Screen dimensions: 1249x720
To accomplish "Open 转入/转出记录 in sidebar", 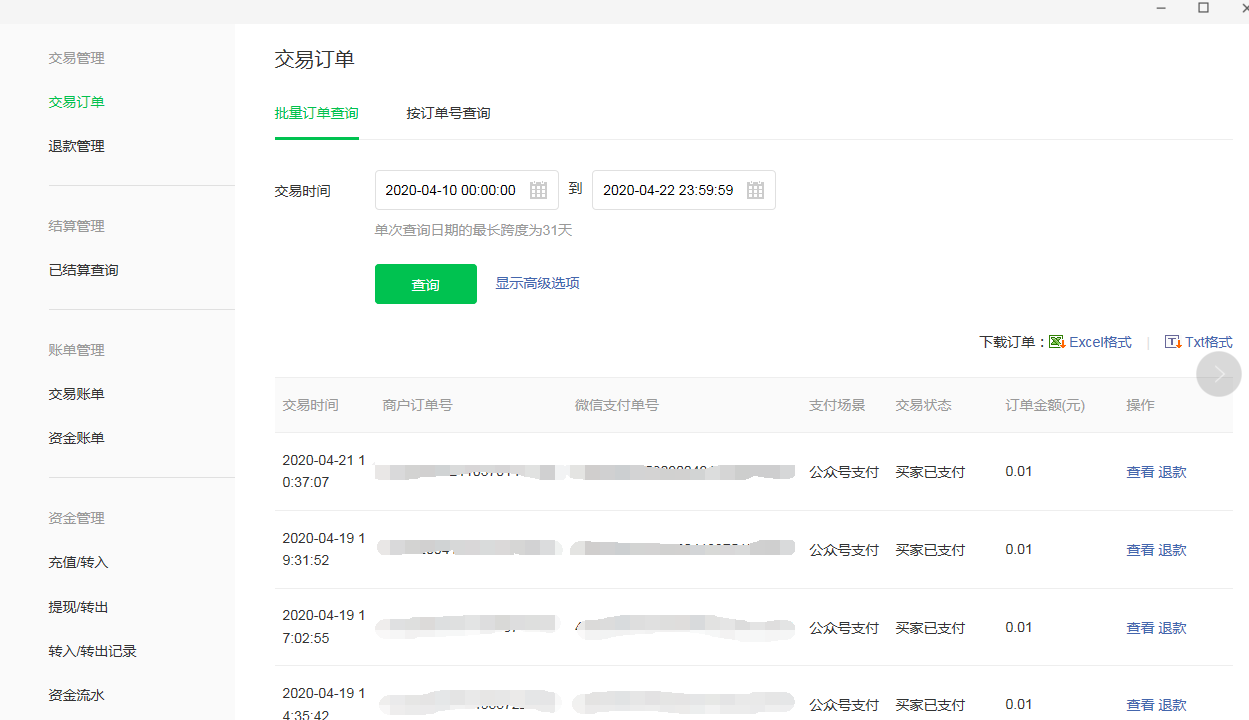I will [92, 651].
